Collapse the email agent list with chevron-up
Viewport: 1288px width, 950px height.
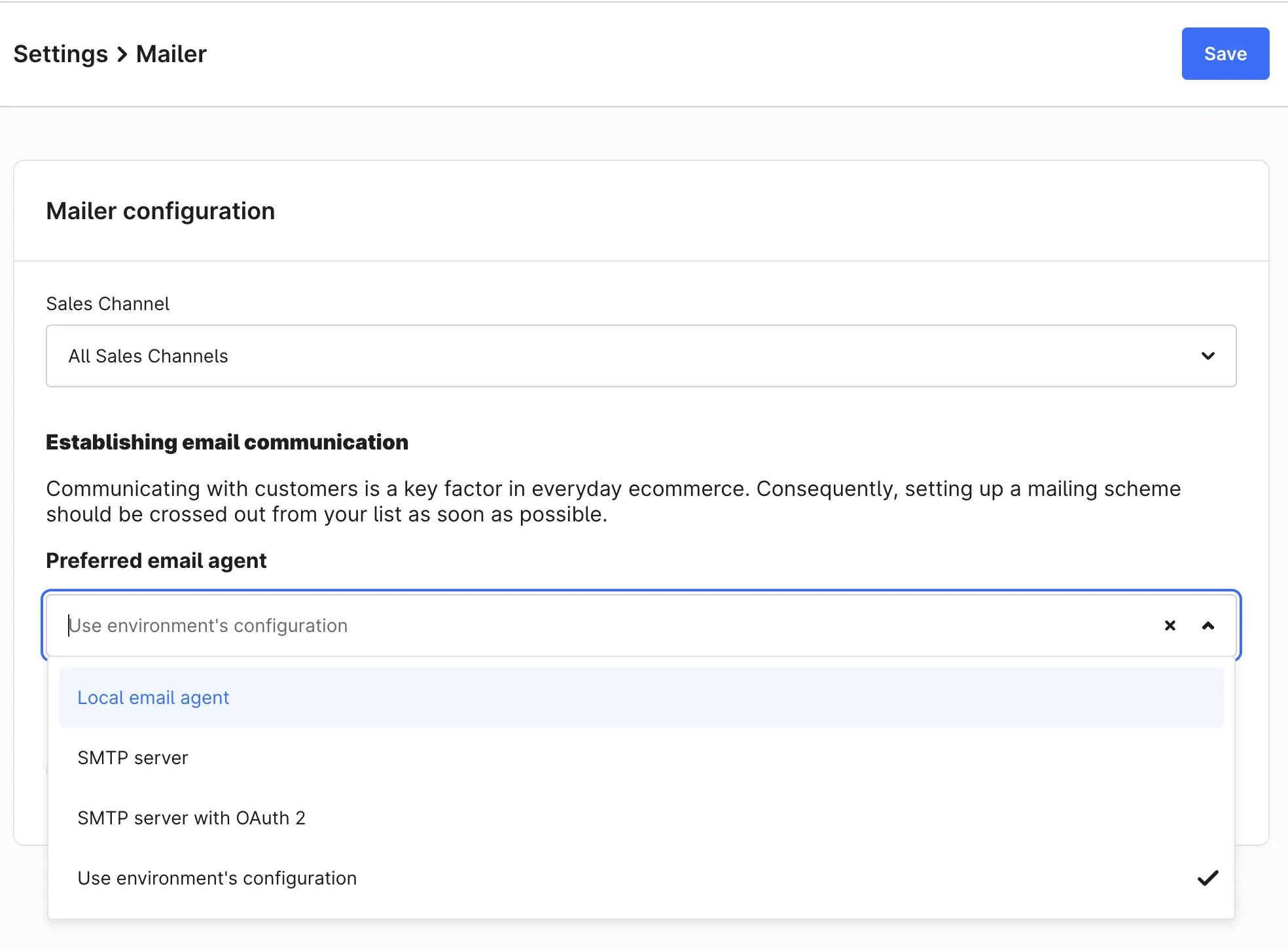(x=1207, y=625)
